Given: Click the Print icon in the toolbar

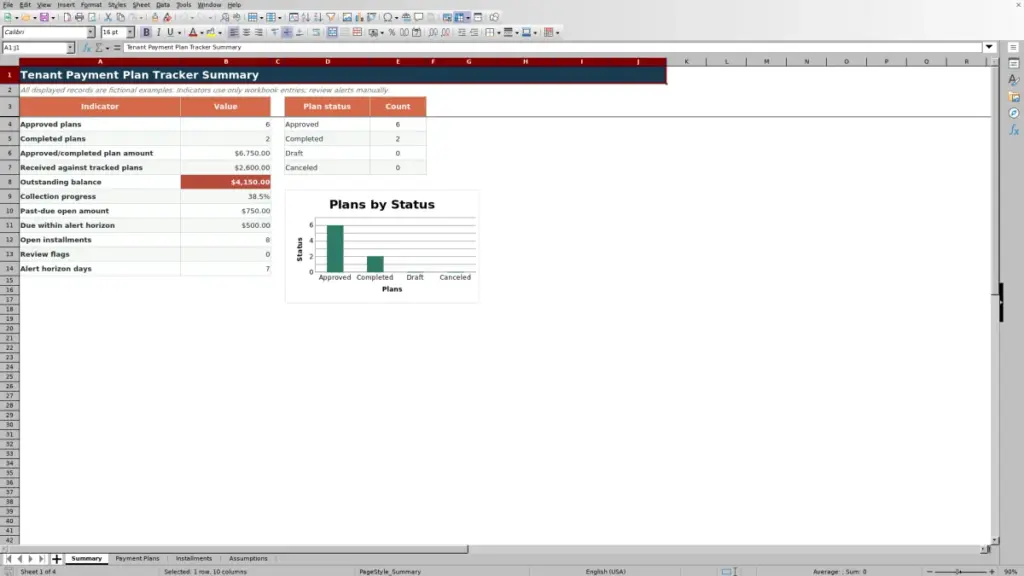Looking at the screenshot, I should point(79,17).
